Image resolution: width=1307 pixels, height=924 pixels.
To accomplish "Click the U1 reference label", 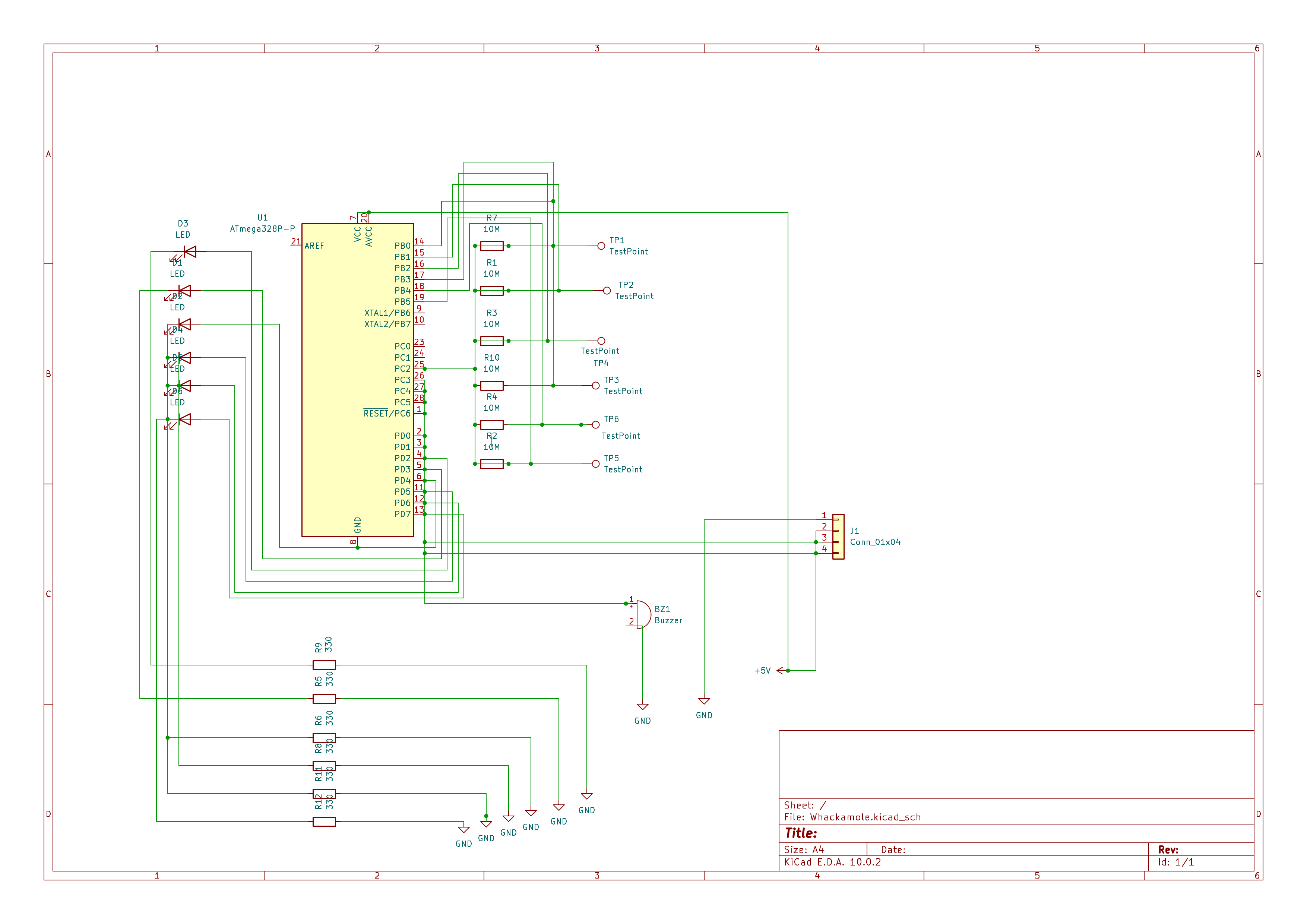I will pos(262,218).
